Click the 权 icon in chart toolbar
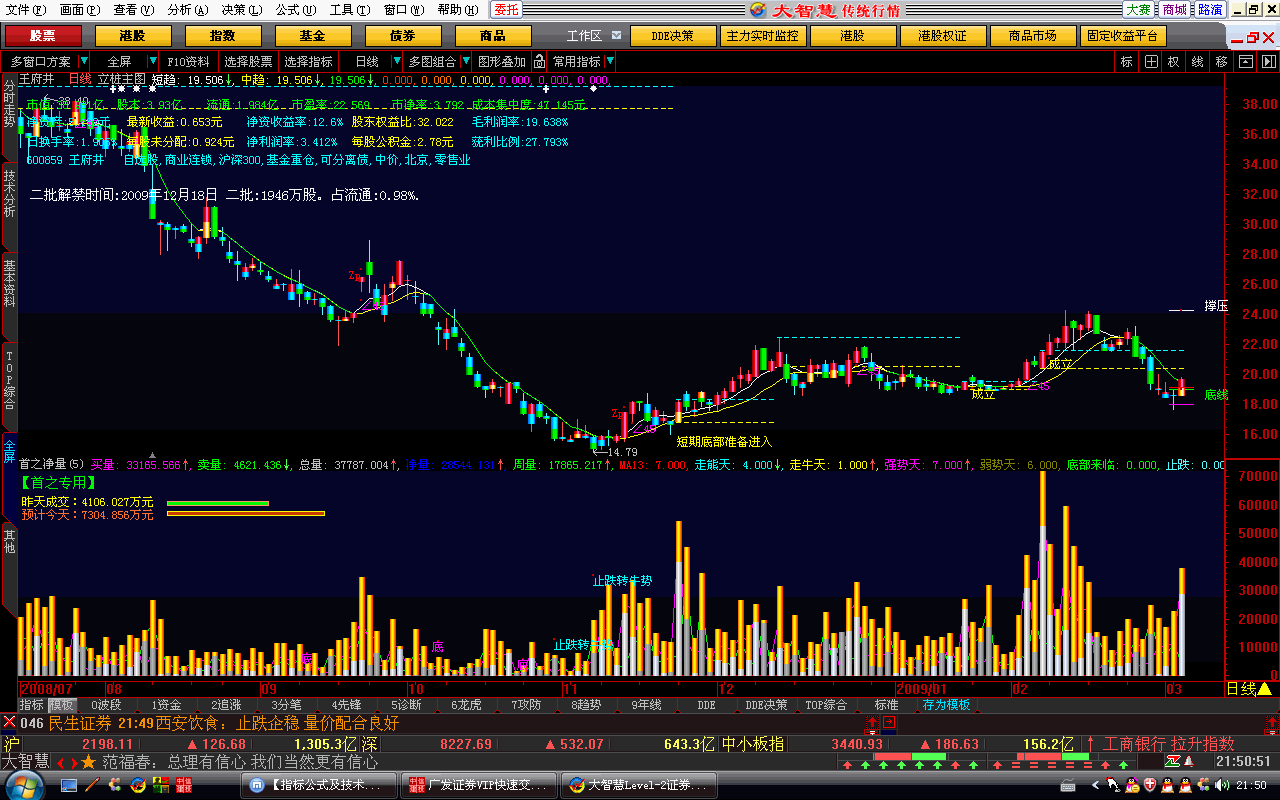The width and height of the screenshot is (1280, 800). [x=1173, y=61]
